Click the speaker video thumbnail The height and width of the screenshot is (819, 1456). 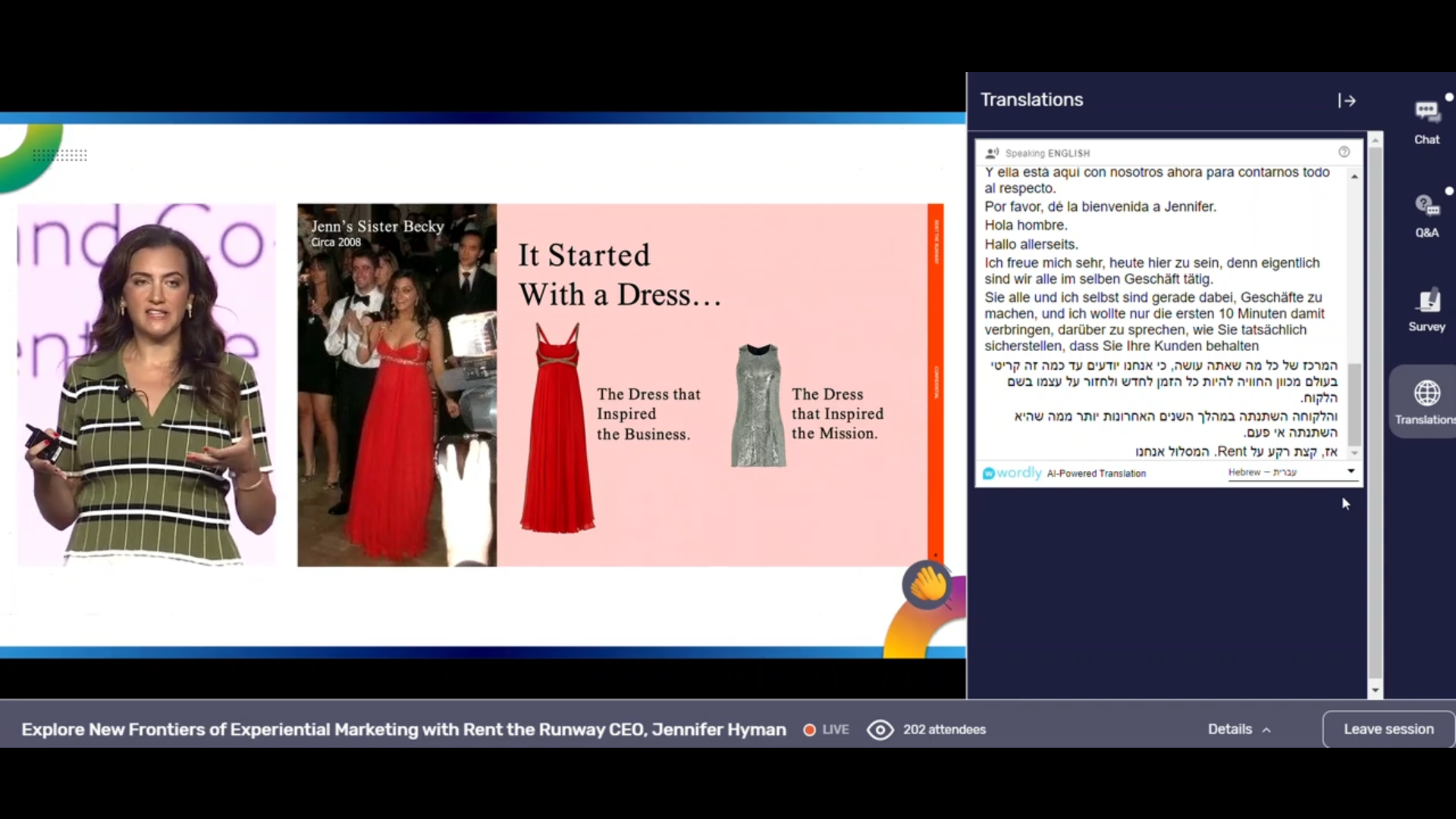pos(147,384)
